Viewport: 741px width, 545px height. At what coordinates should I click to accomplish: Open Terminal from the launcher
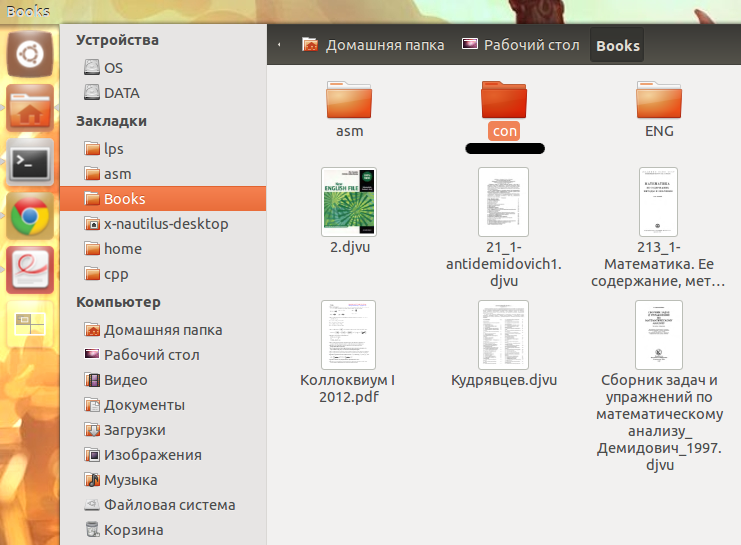click(x=30, y=161)
